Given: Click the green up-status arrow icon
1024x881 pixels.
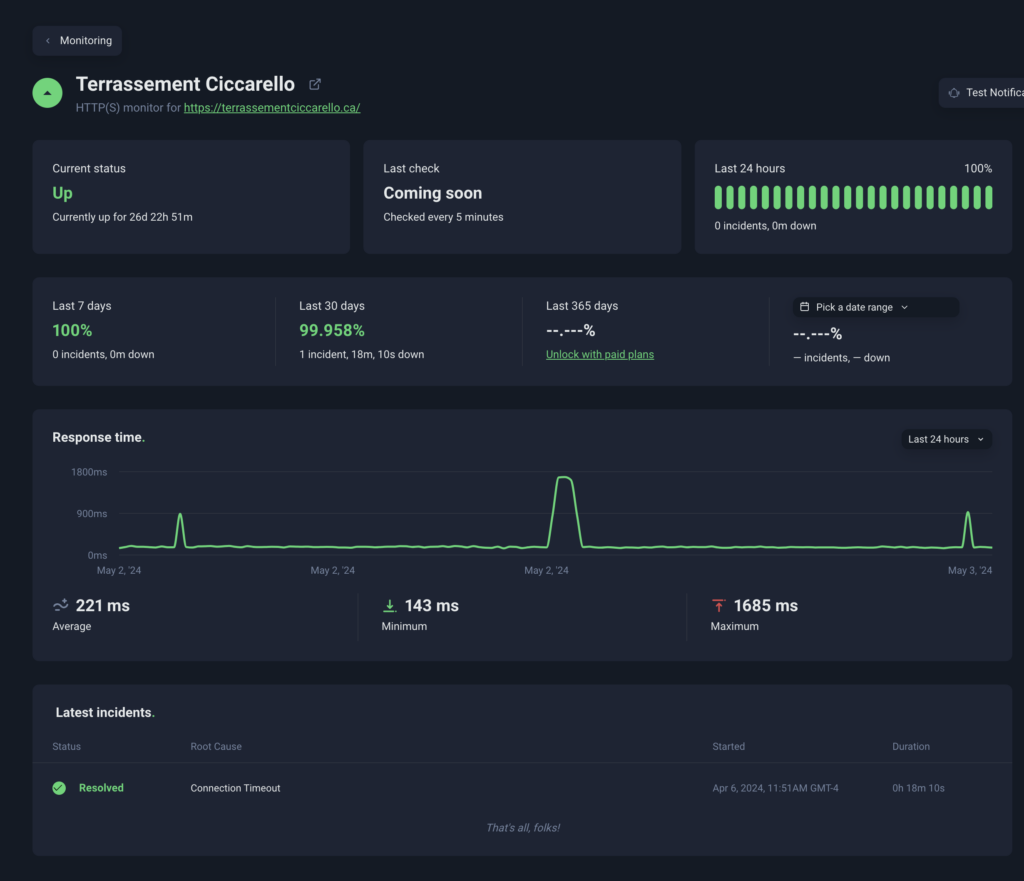Looking at the screenshot, I should [47, 93].
